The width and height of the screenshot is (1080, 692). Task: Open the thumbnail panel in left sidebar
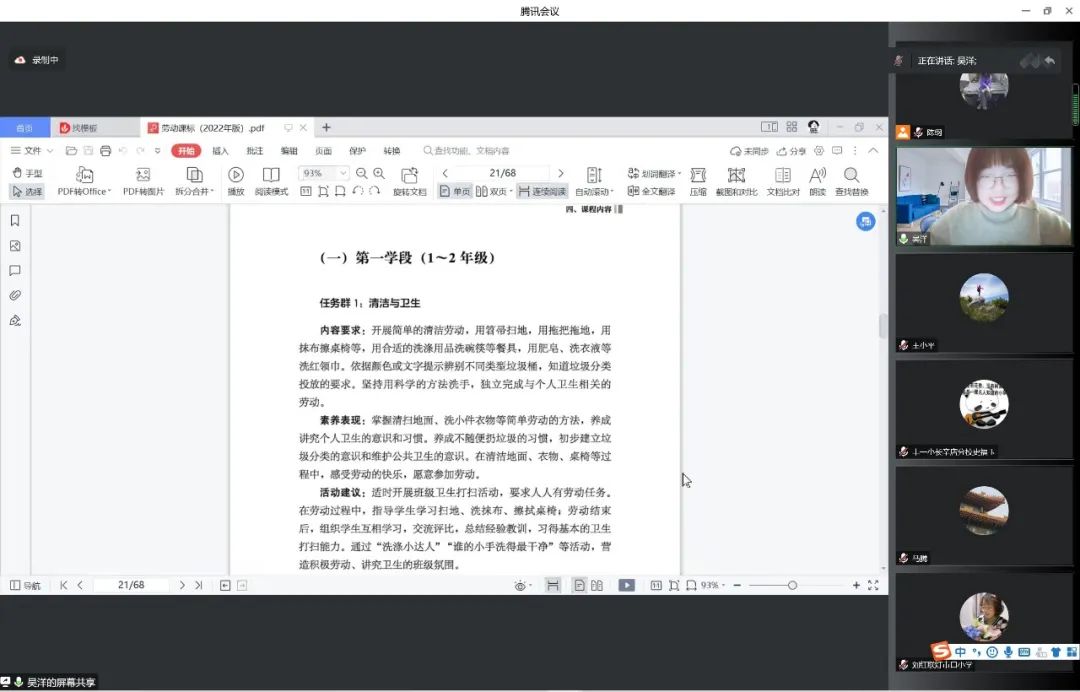tap(14, 246)
